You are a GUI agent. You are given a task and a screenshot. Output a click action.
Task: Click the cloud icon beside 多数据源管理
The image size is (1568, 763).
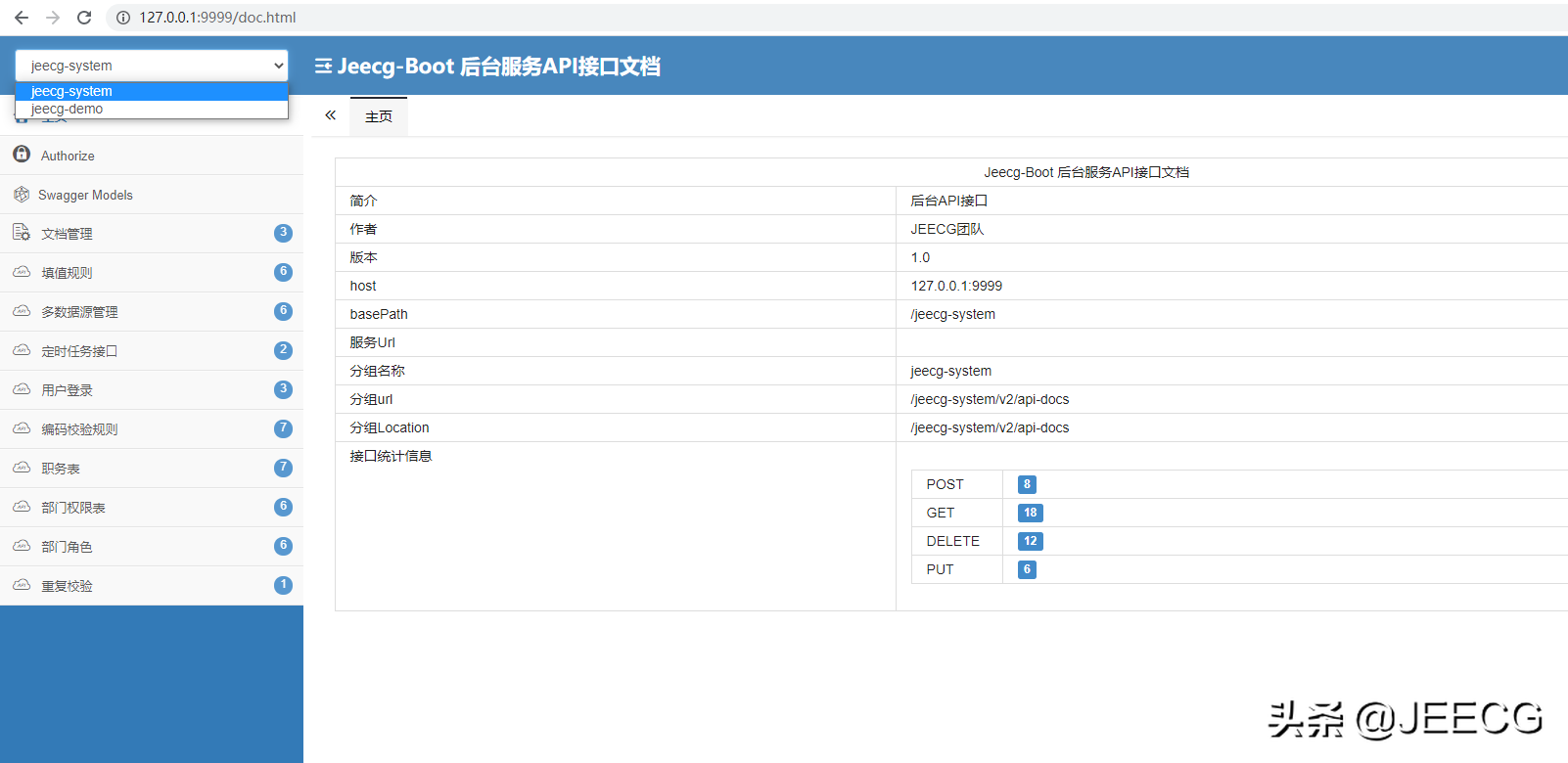[x=22, y=311]
